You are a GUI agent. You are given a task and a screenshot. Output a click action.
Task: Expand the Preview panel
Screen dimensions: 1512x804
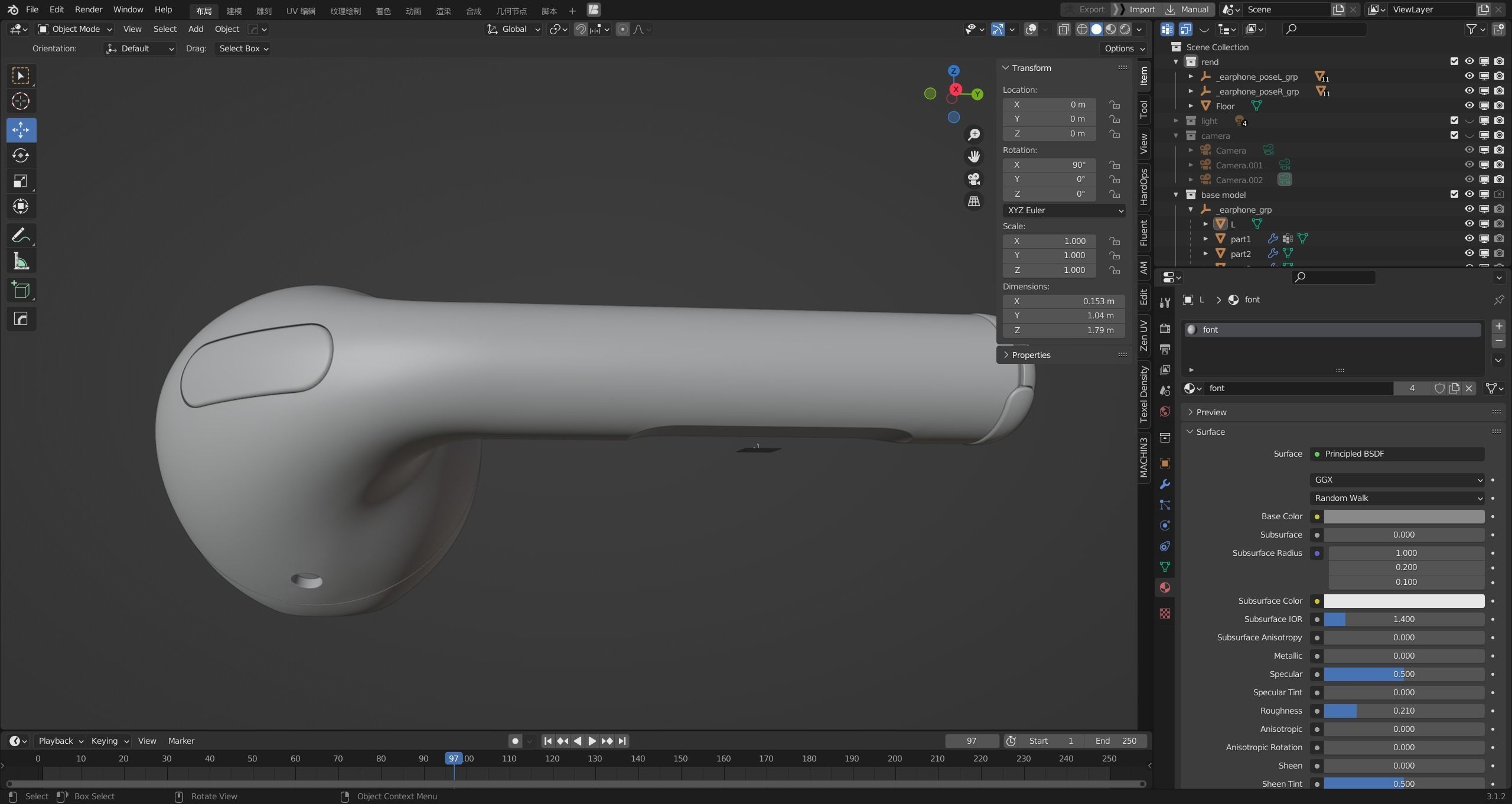click(1211, 412)
